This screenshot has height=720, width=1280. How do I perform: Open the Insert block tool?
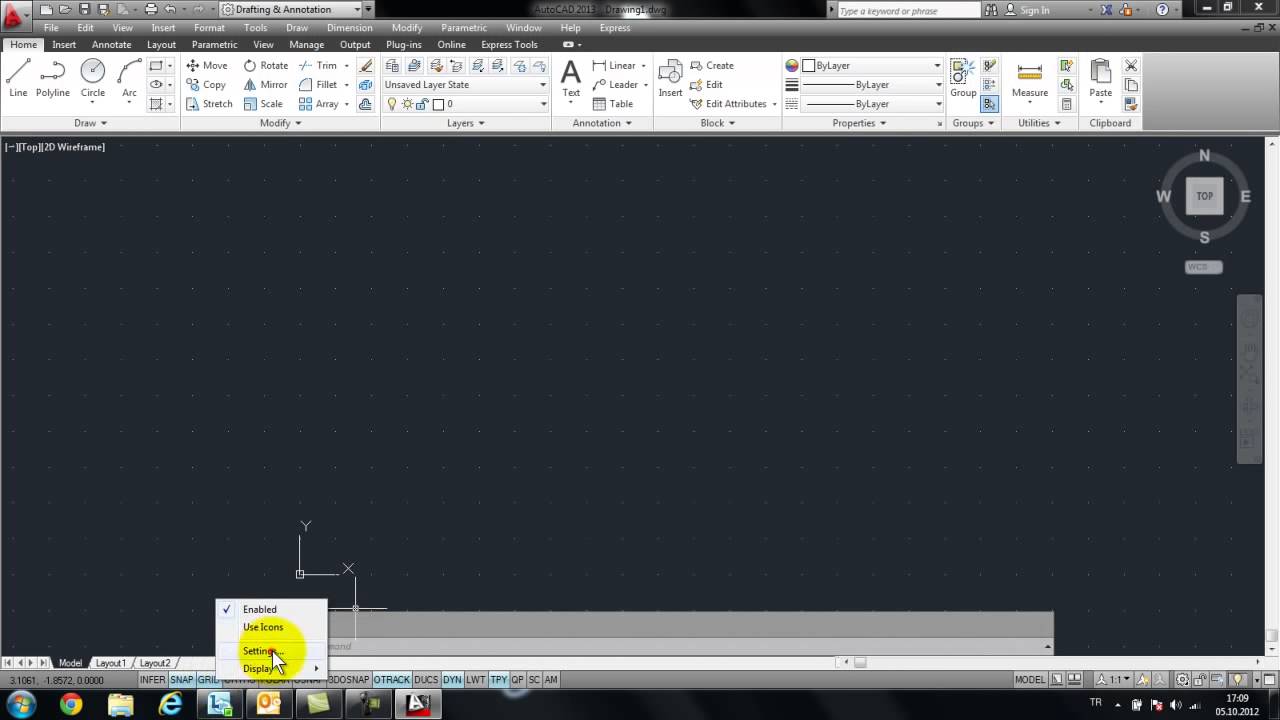click(670, 79)
